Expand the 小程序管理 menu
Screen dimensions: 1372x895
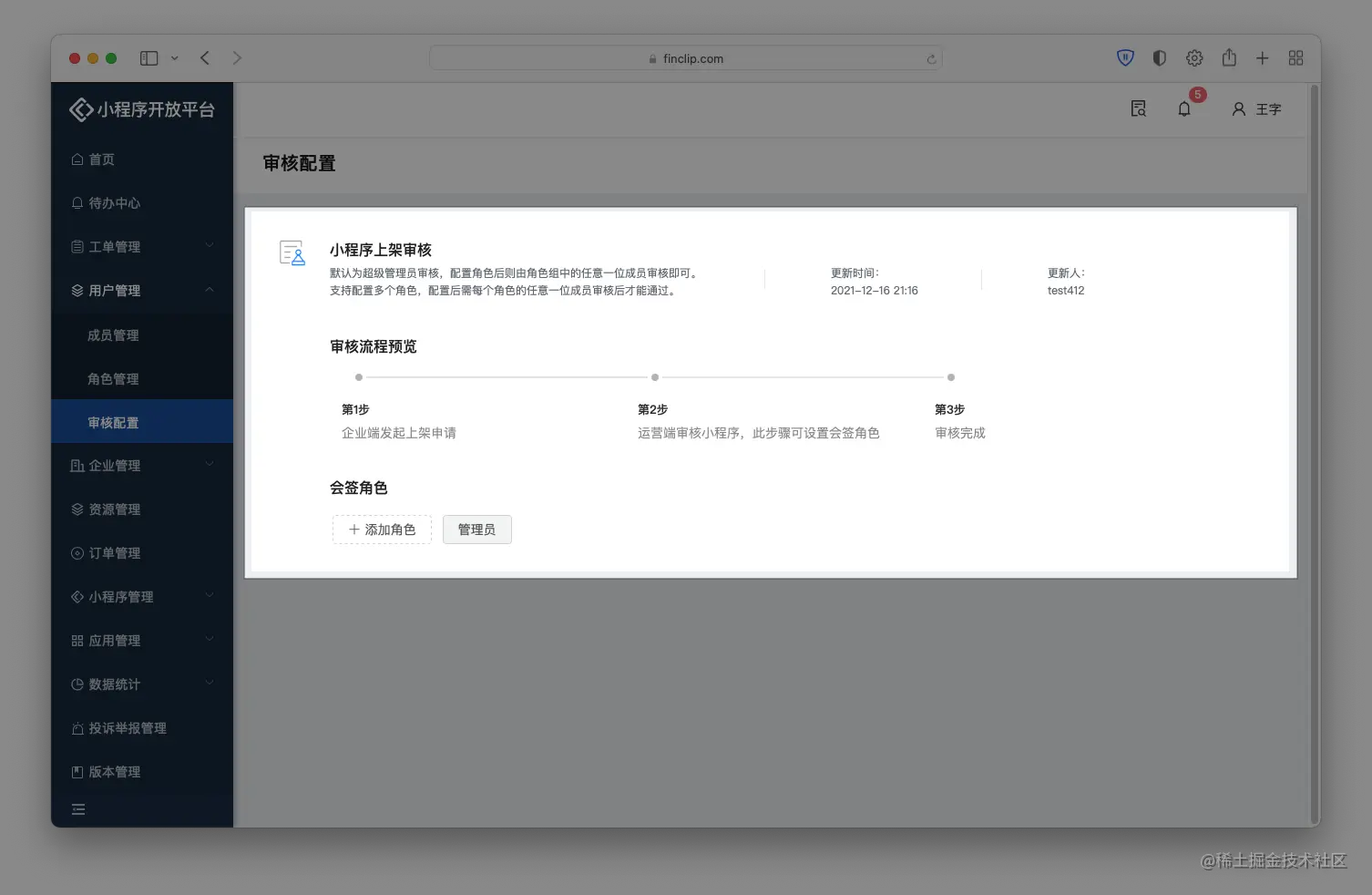142,597
